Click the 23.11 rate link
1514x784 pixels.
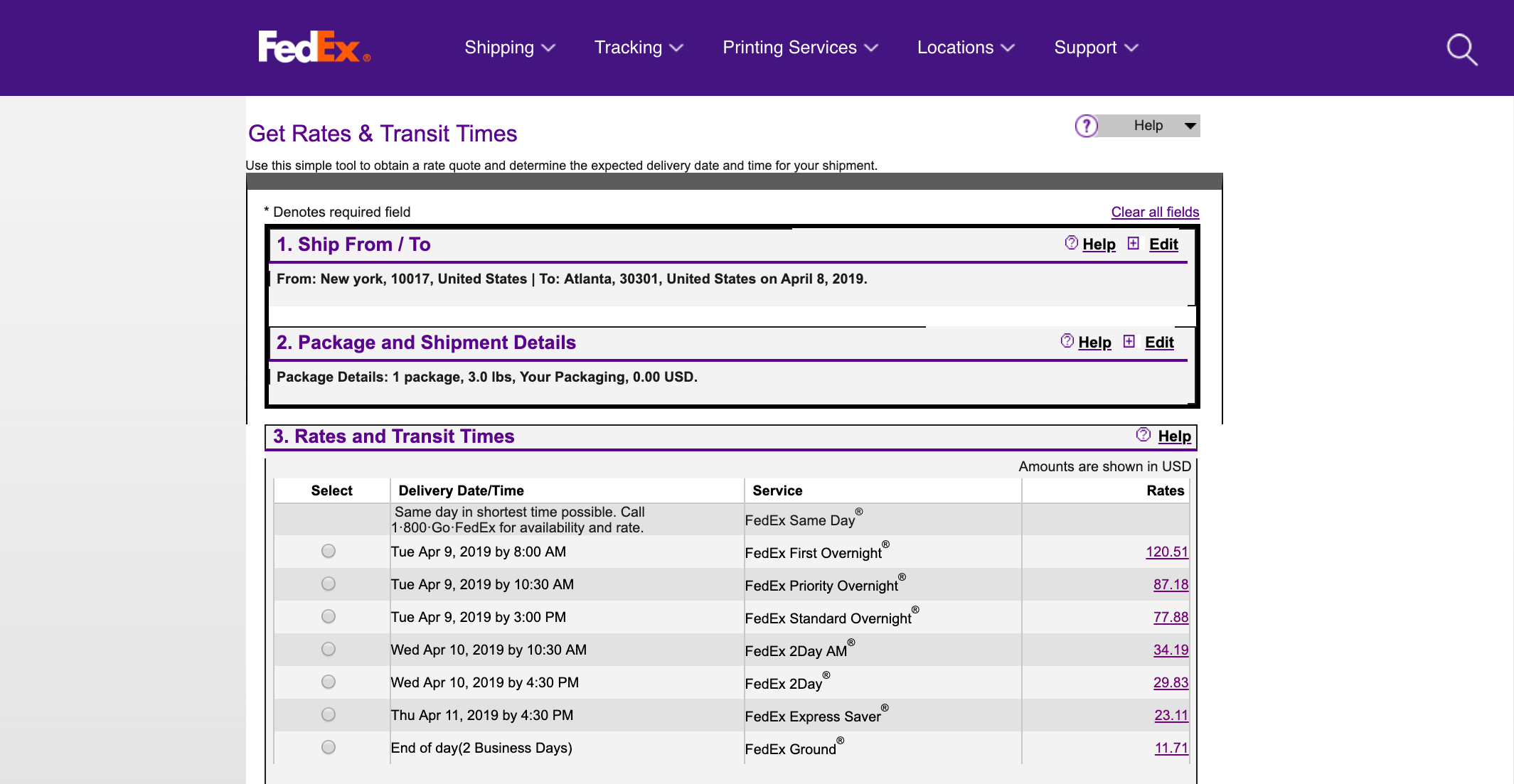coord(1171,715)
